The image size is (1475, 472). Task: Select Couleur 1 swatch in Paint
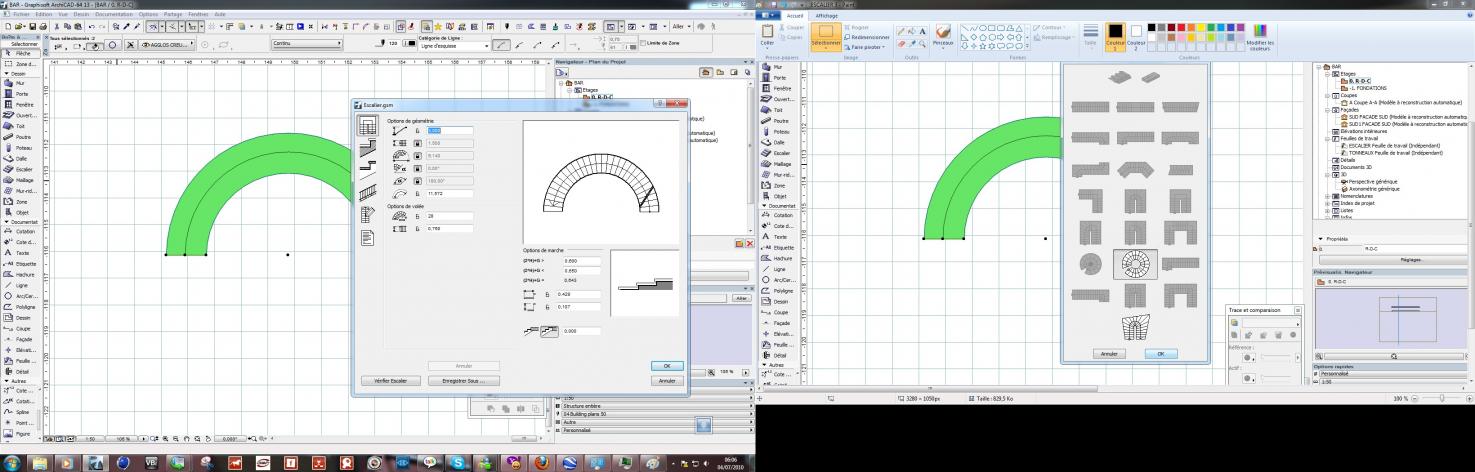pos(1115,37)
